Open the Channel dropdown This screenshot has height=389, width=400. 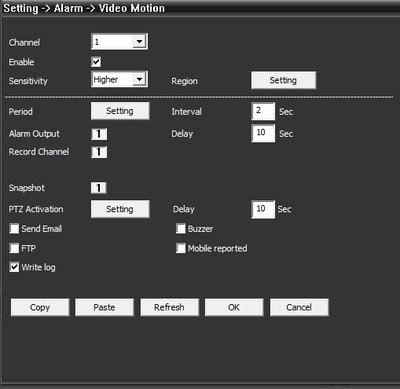(119, 42)
